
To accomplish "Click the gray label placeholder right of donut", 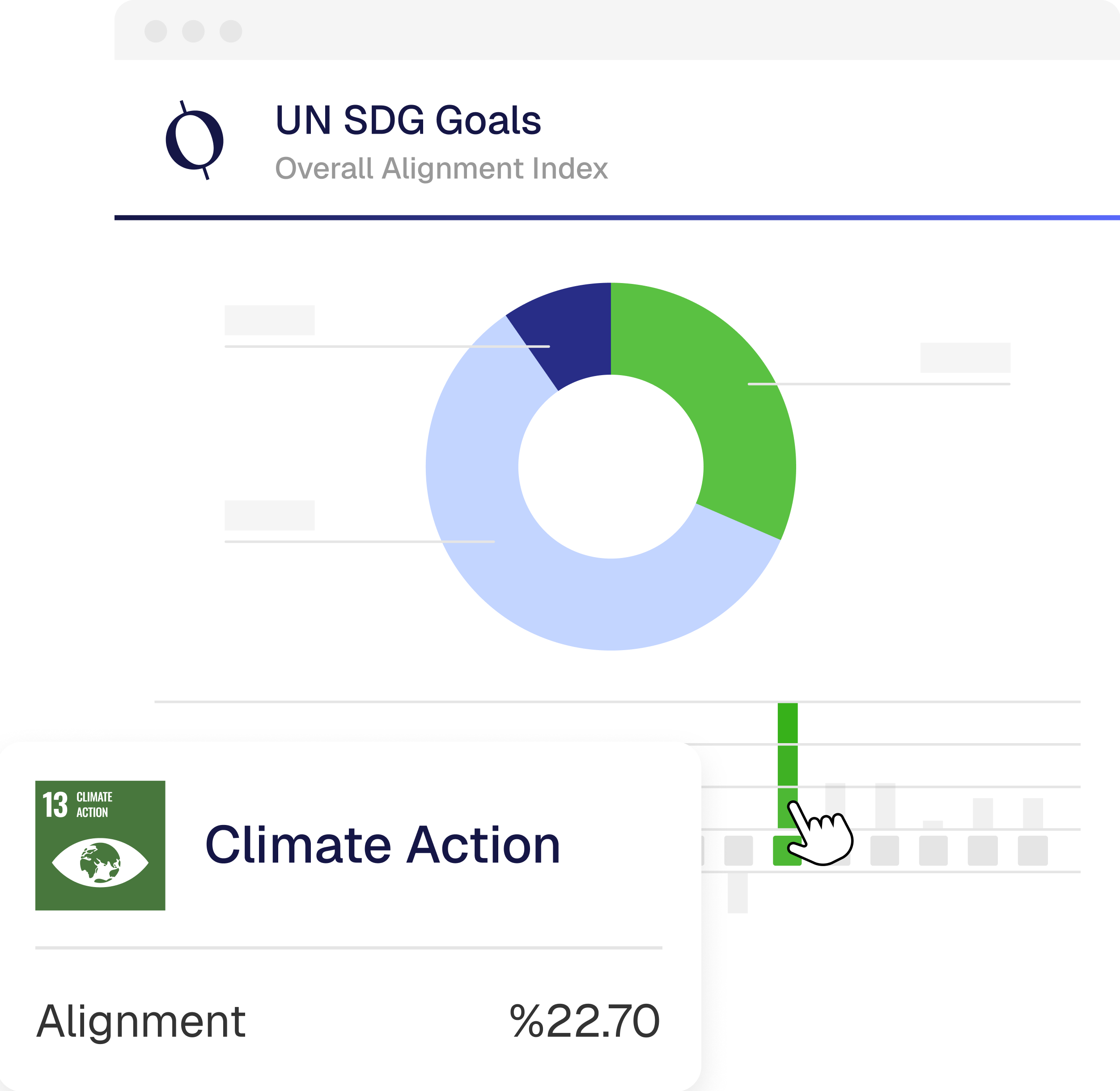I will click(x=965, y=358).
